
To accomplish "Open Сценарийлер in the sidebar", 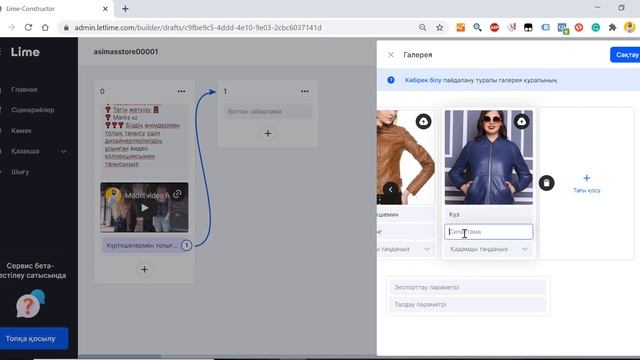I will (x=33, y=110).
